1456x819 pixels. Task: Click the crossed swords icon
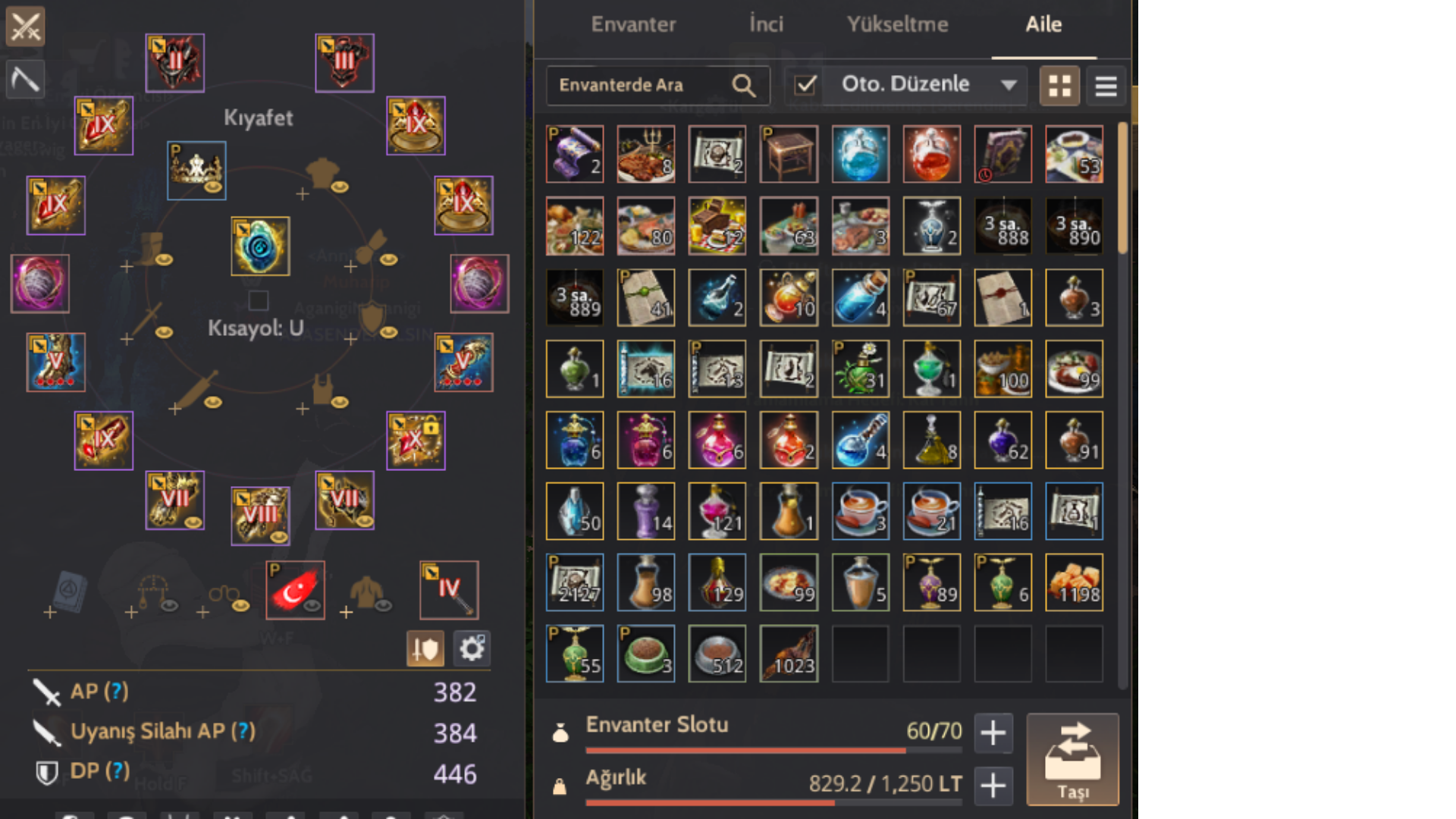[25, 27]
